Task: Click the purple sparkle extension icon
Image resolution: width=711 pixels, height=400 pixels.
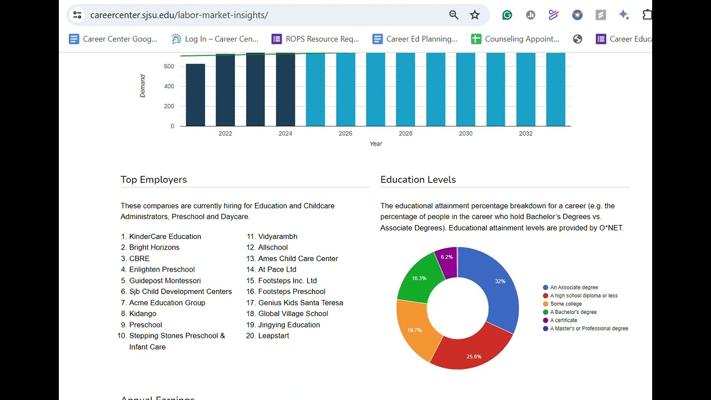Action: 624,15
